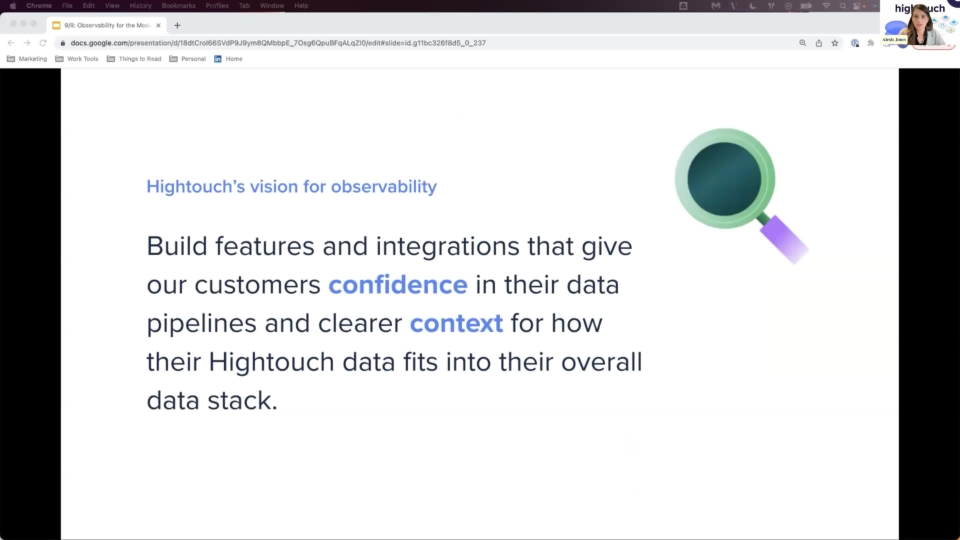Open the Personal bookmarks folder
The height and width of the screenshot is (540, 960).
(x=187, y=59)
